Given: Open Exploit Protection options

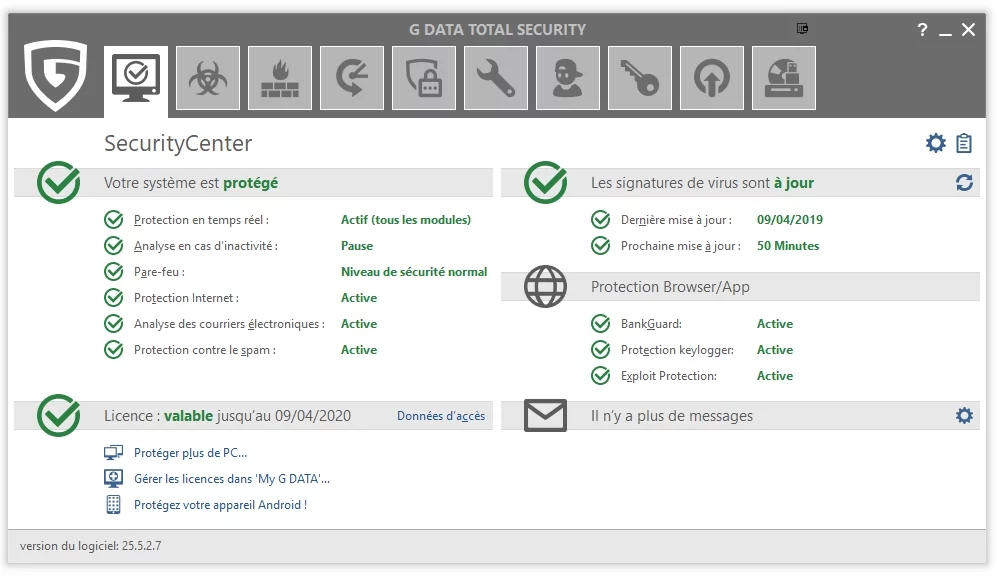Looking at the screenshot, I should click(669, 376).
